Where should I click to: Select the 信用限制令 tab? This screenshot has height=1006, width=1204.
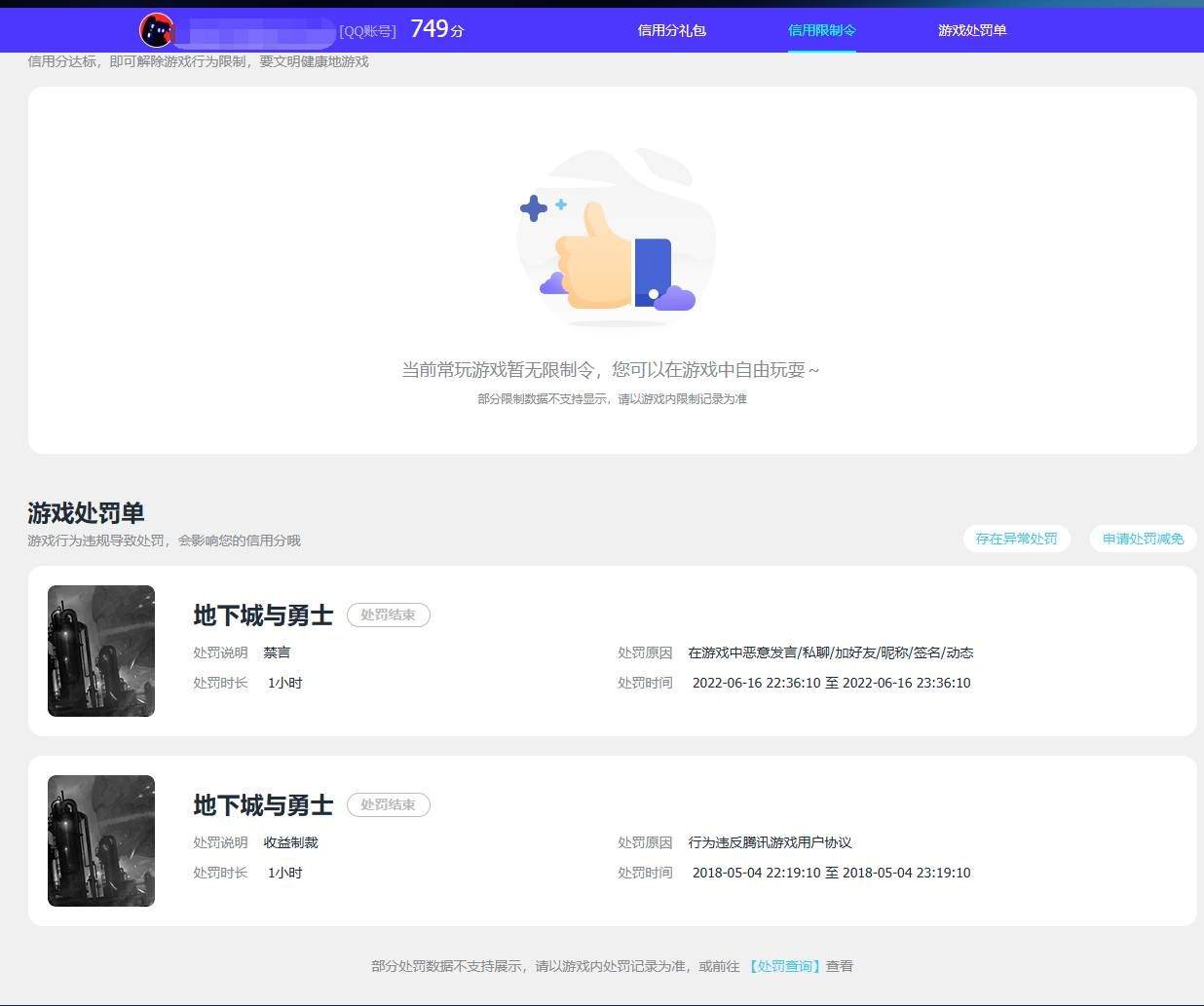pyautogui.click(x=821, y=30)
